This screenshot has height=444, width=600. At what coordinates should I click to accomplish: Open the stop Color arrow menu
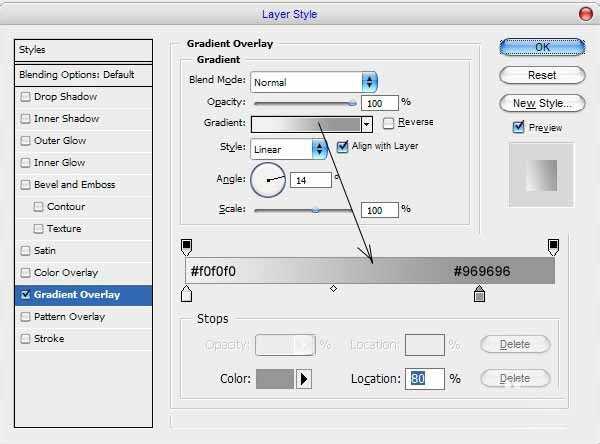point(305,378)
